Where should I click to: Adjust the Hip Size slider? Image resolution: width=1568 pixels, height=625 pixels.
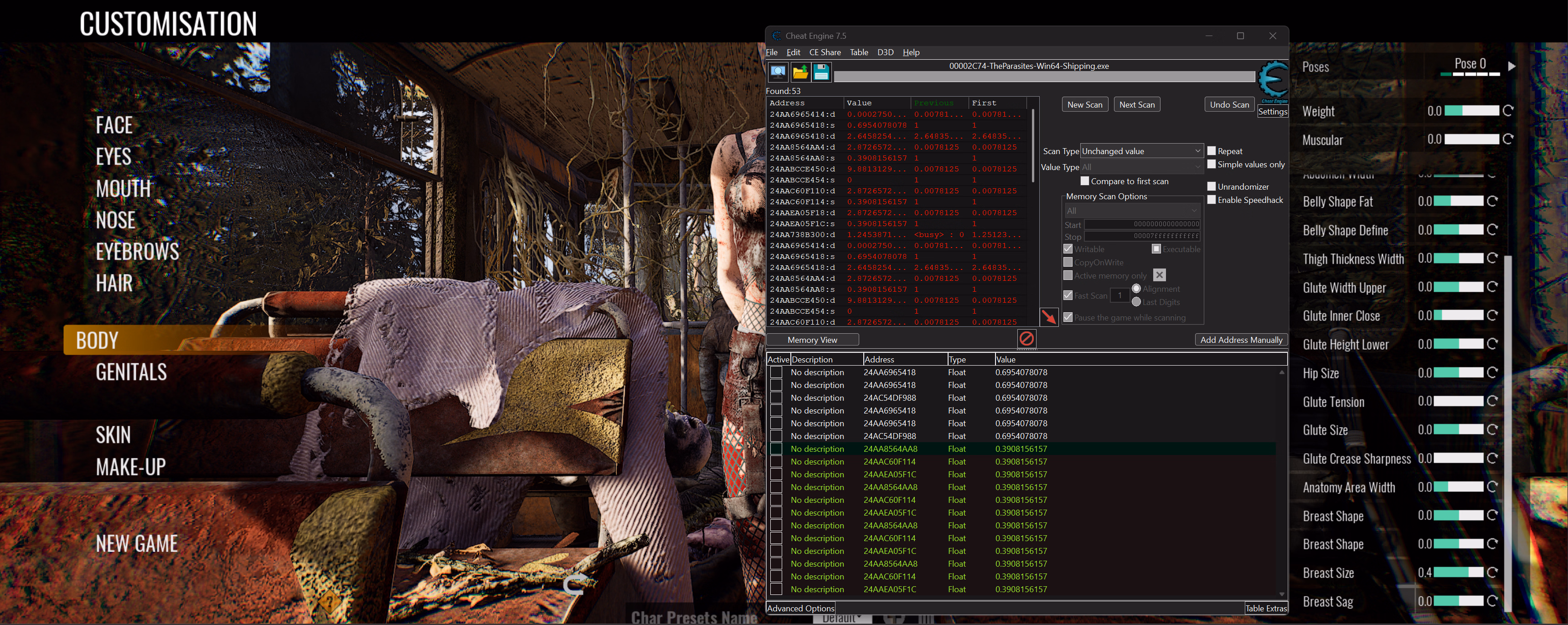1458,372
